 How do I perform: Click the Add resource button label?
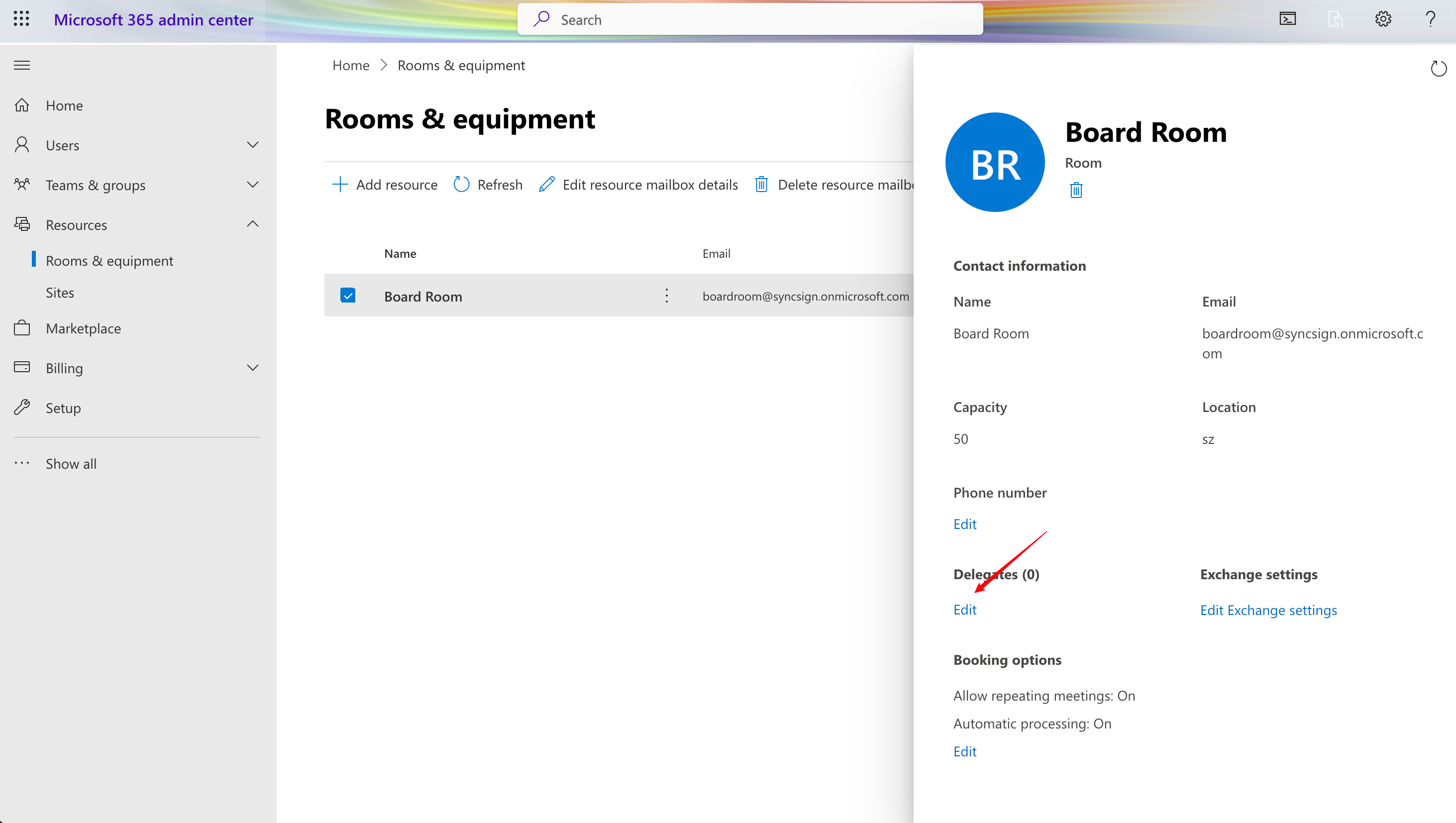pos(397,184)
